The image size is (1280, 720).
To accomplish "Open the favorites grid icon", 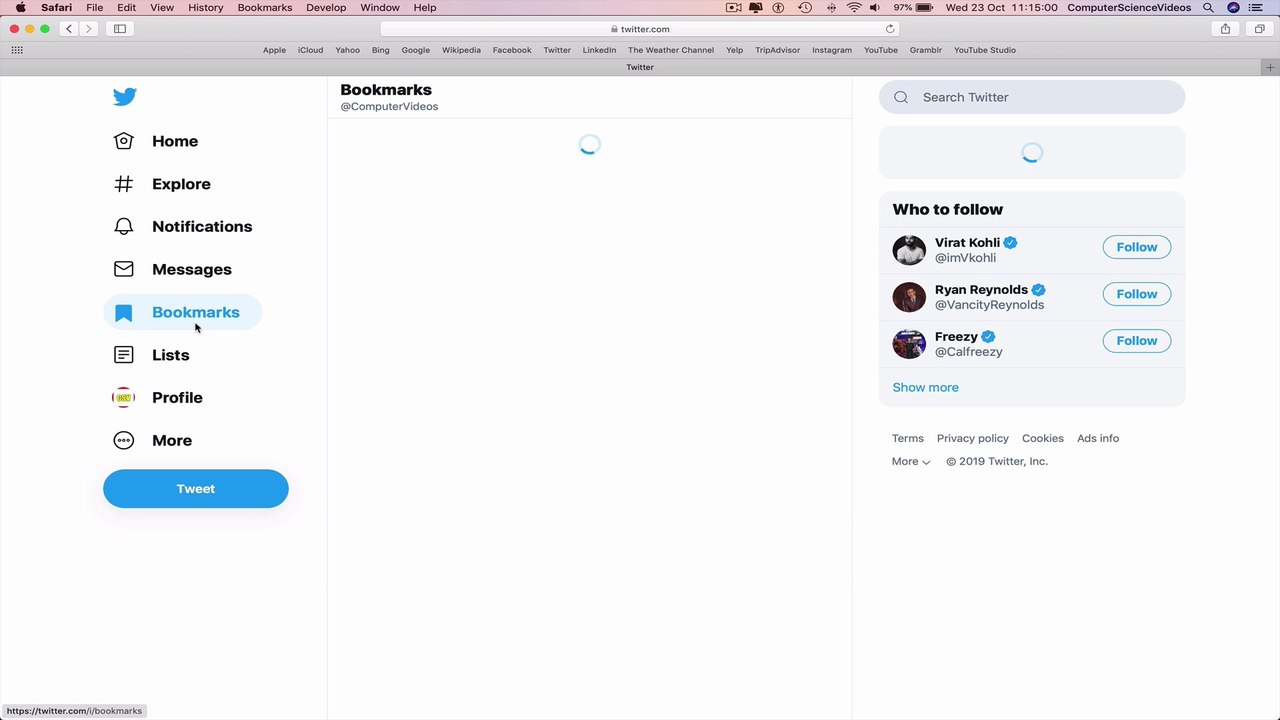I will [x=17, y=50].
